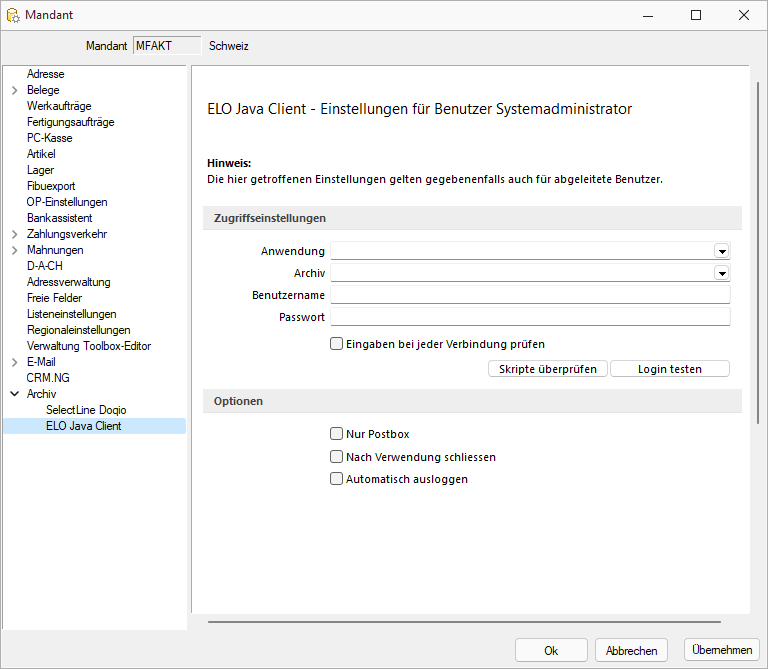Select Artikel in the tree
The image size is (768, 669).
coord(41,154)
